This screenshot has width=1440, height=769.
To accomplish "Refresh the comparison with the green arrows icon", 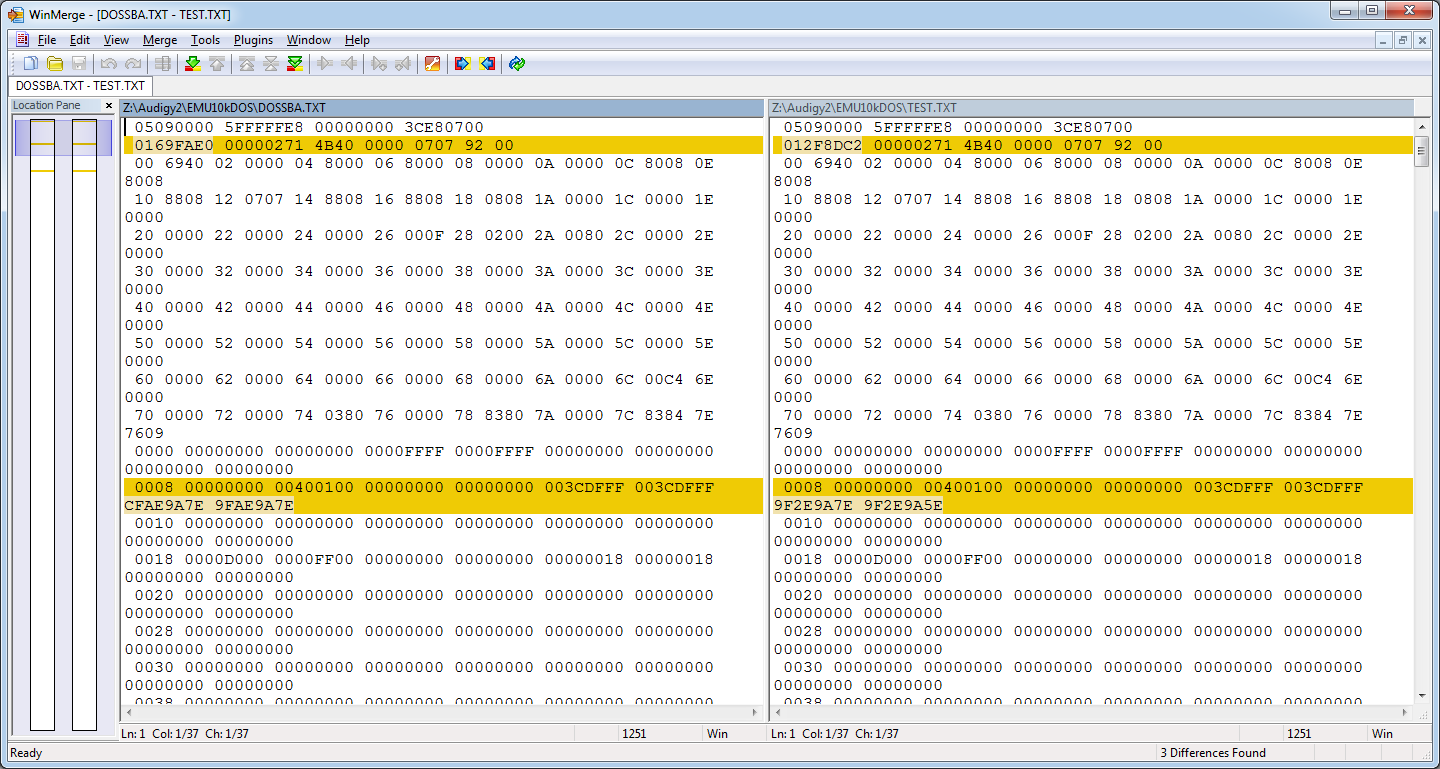I will click(517, 64).
